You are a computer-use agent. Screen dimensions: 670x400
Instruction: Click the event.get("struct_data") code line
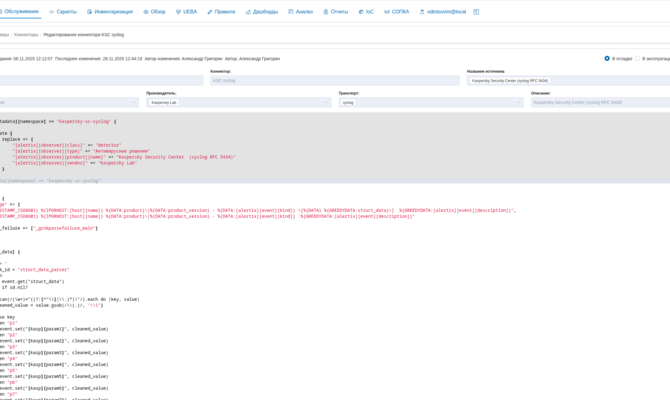tap(33, 282)
